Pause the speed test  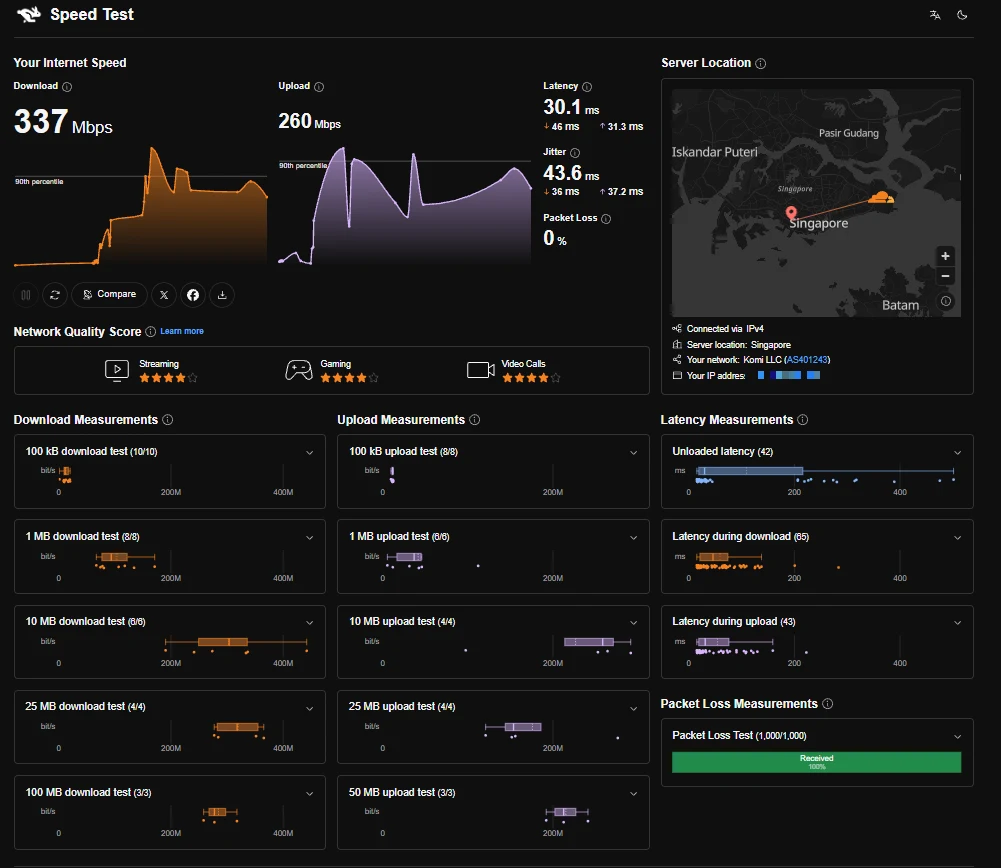pos(26,295)
